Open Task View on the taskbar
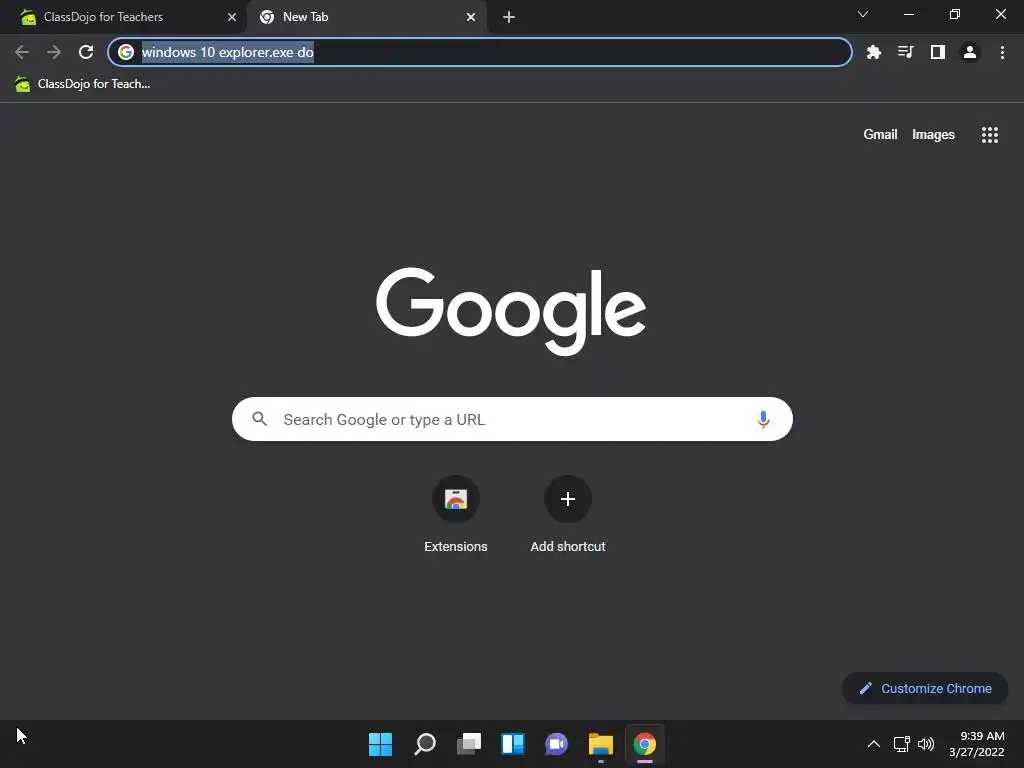 pyautogui.click(x=468, y=744)
